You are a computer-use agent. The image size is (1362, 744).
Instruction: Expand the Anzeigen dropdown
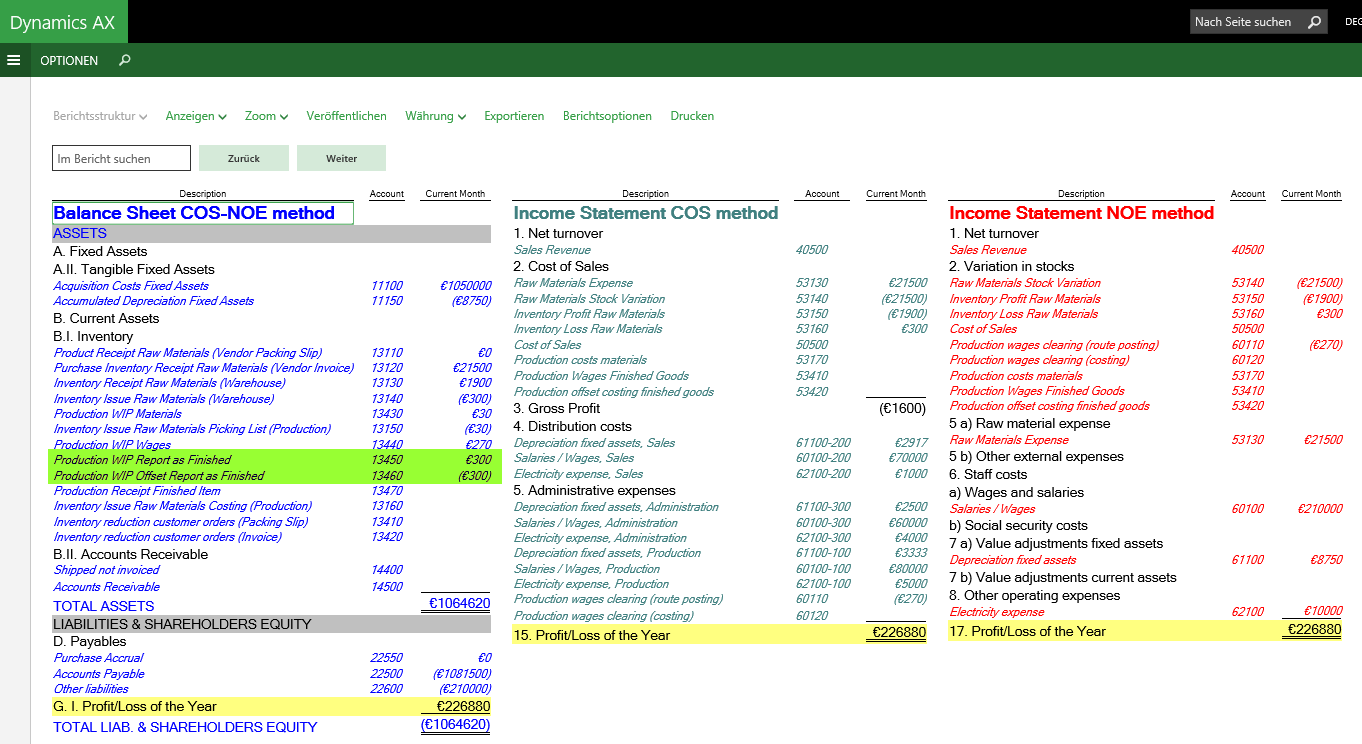click(x=196, y=116)
